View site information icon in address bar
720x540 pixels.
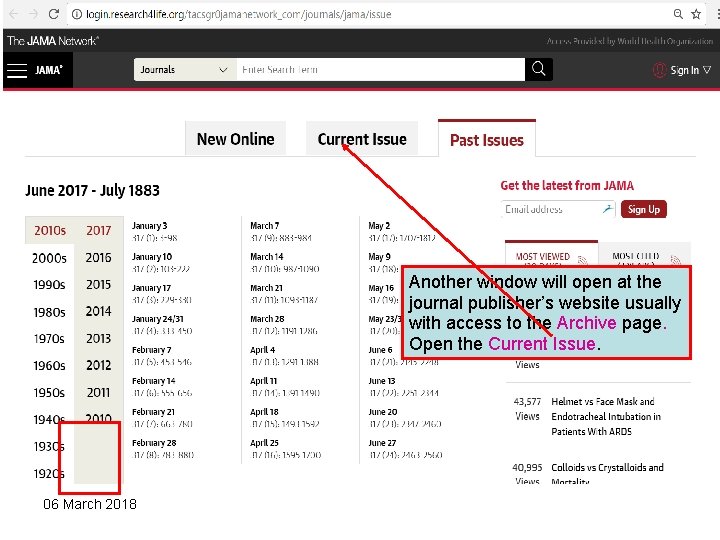pos(77,14)
